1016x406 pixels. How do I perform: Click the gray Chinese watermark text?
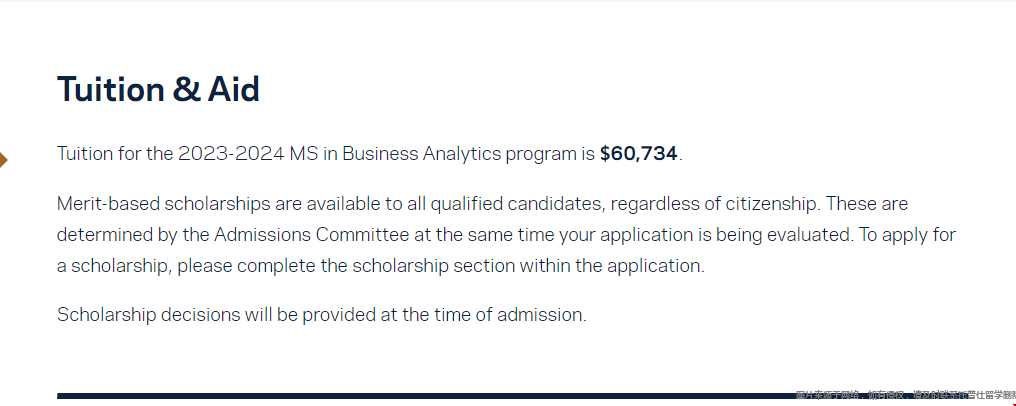906,394
